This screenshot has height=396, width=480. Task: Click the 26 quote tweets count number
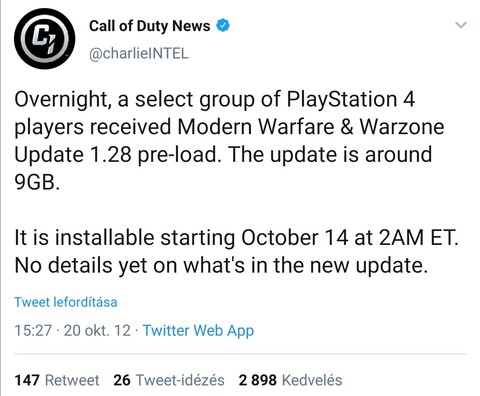122,380
